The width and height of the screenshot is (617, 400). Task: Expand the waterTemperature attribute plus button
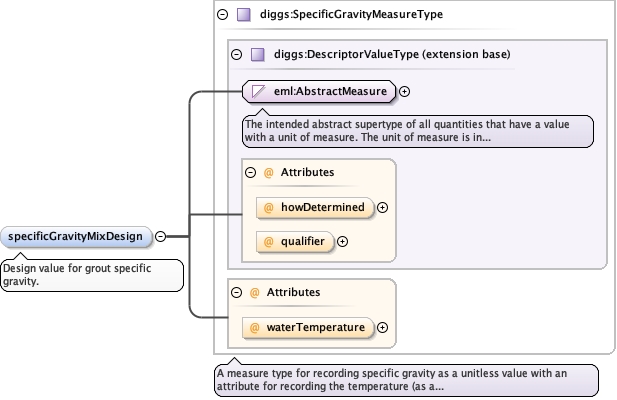[x=383, y=327]
